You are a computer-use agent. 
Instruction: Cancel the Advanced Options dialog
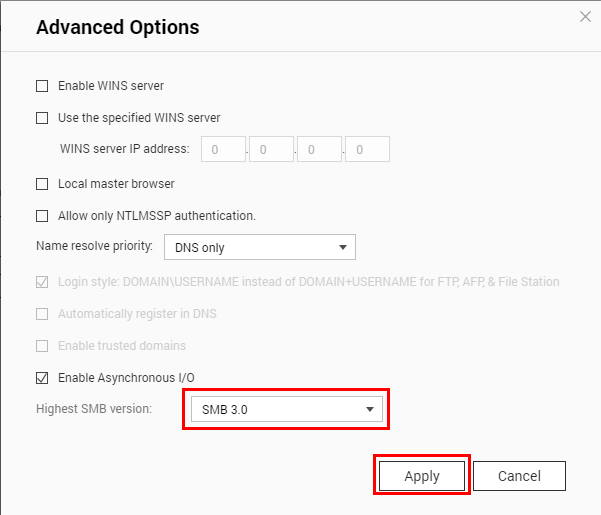coord(519,476)
